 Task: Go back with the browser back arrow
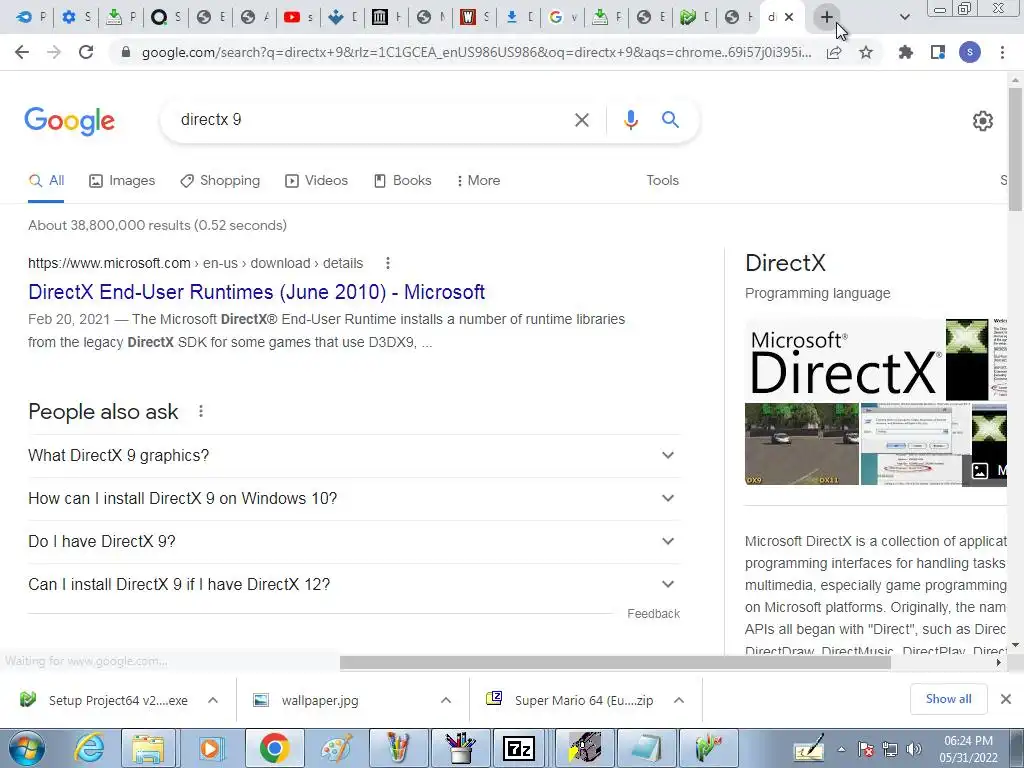point(22,52)
